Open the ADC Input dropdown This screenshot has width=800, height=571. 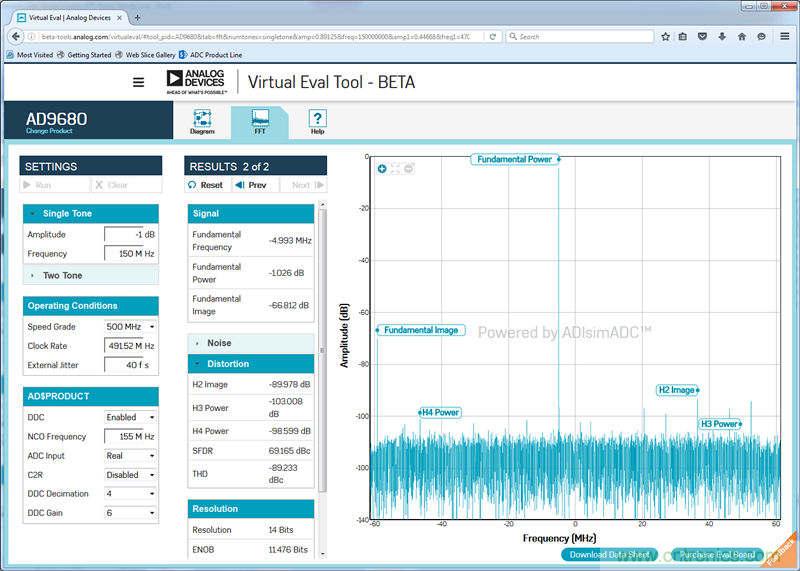(x=130, y=456)
